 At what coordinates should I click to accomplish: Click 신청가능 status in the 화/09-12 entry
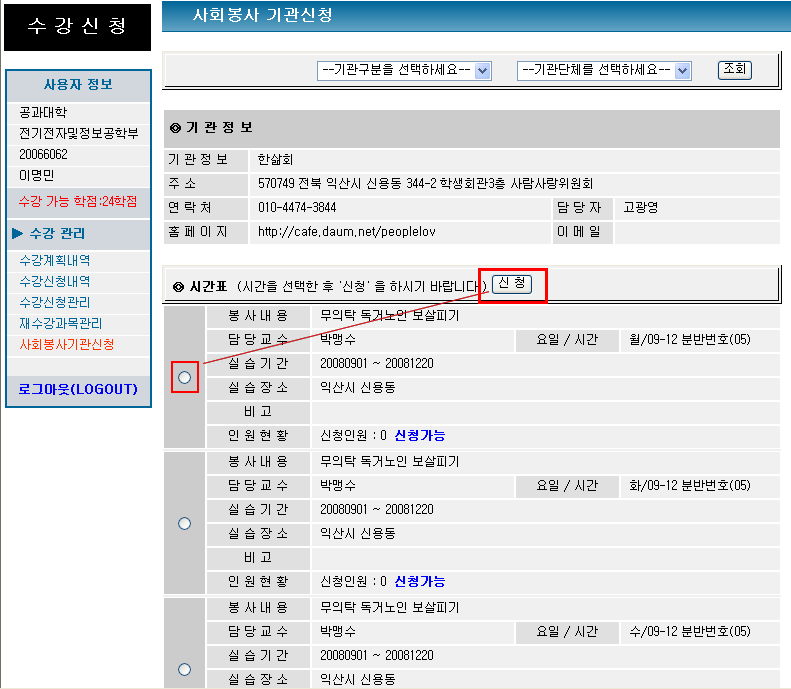click(x=420, y=582)
